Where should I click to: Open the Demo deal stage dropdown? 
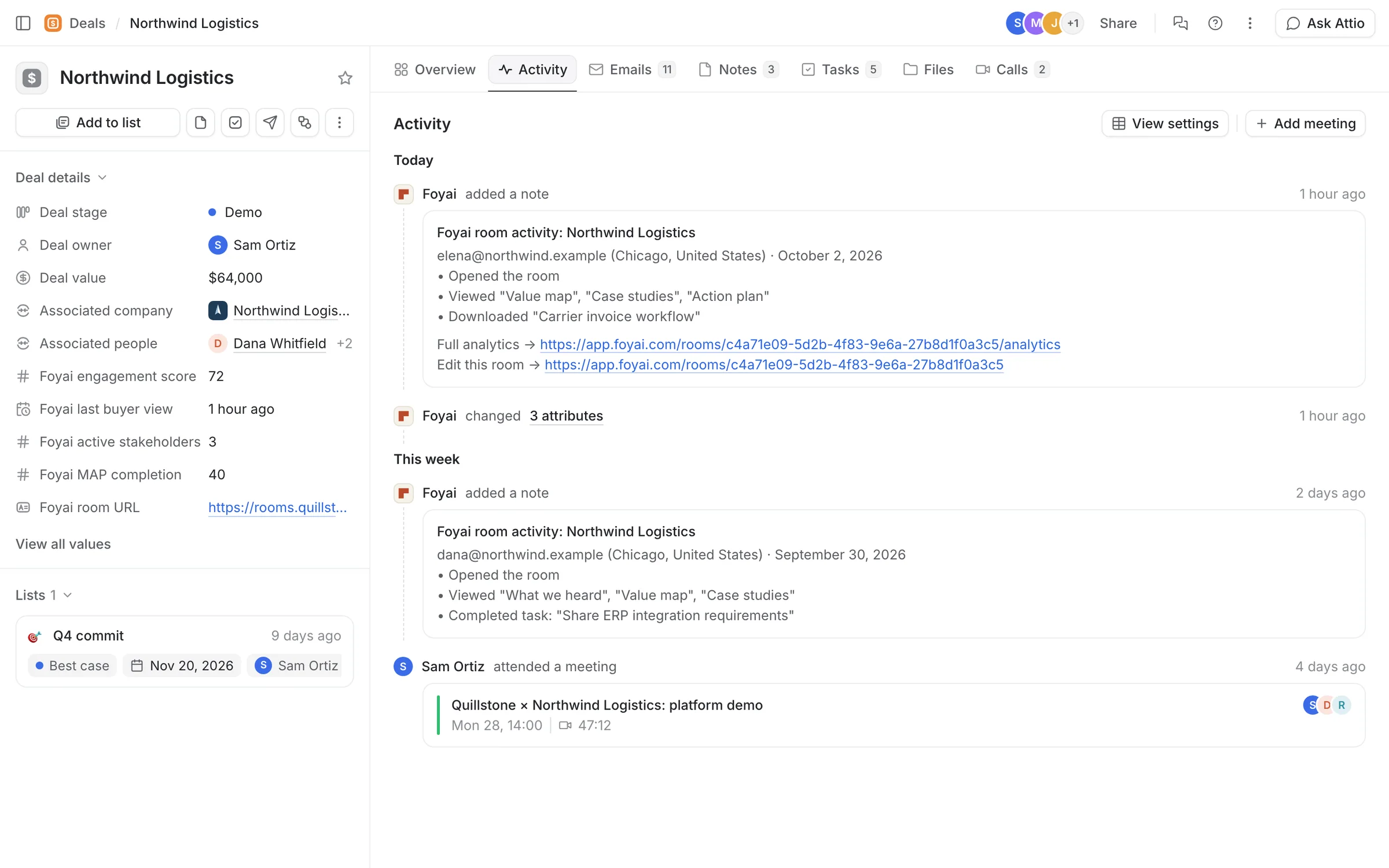235,212
